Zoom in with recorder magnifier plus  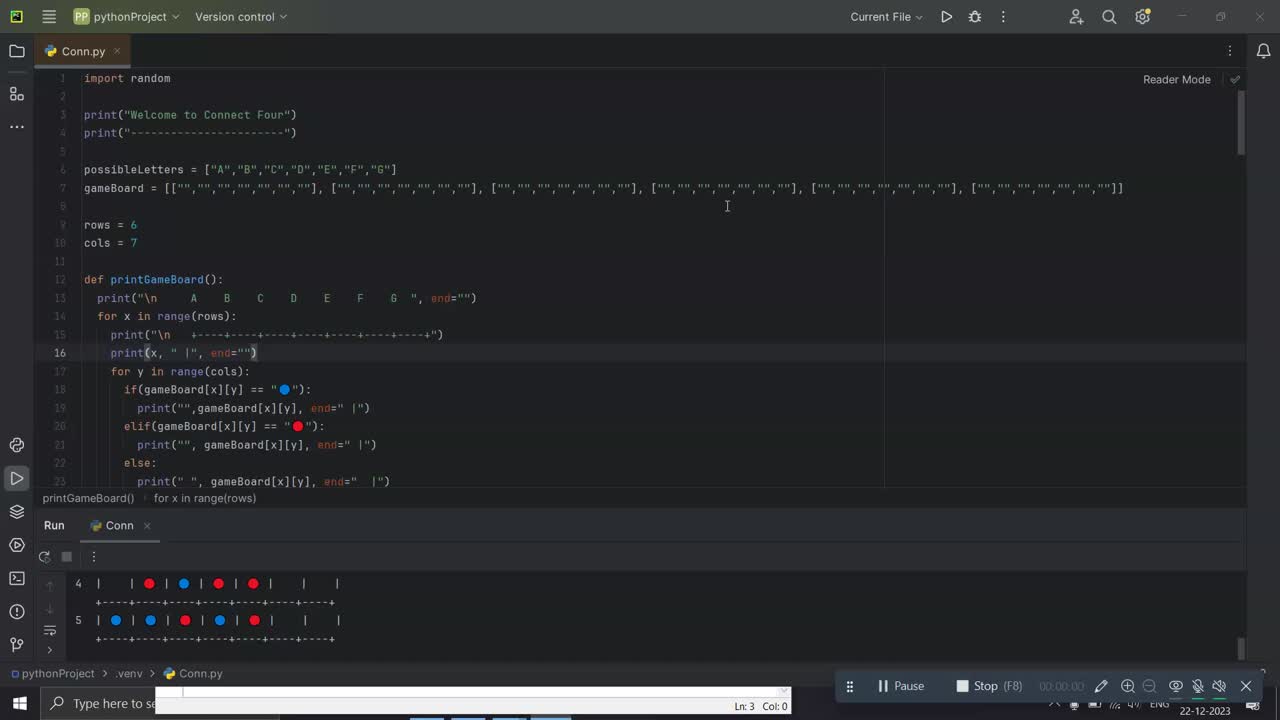click(1127, 686)
